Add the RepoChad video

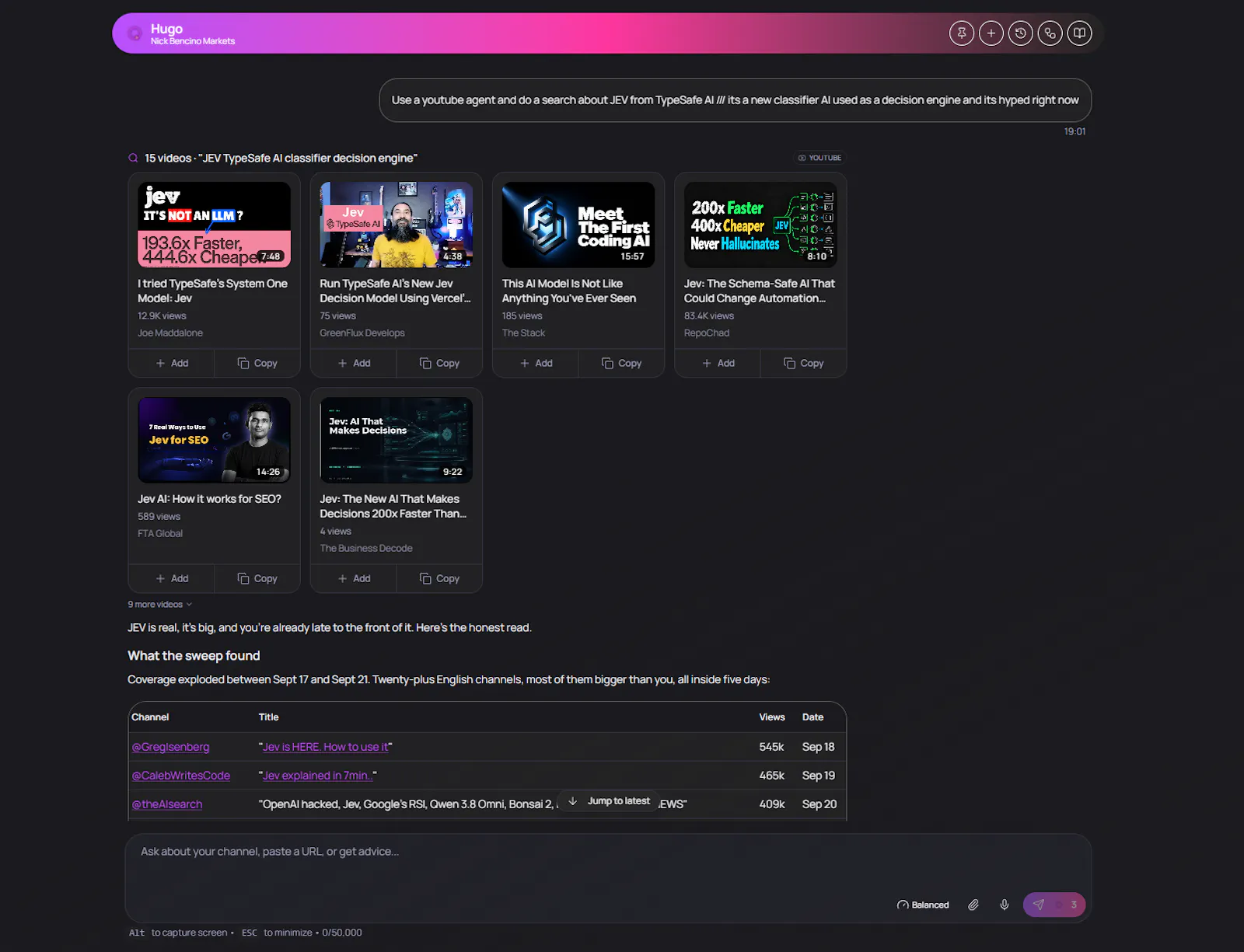(718, 363)
